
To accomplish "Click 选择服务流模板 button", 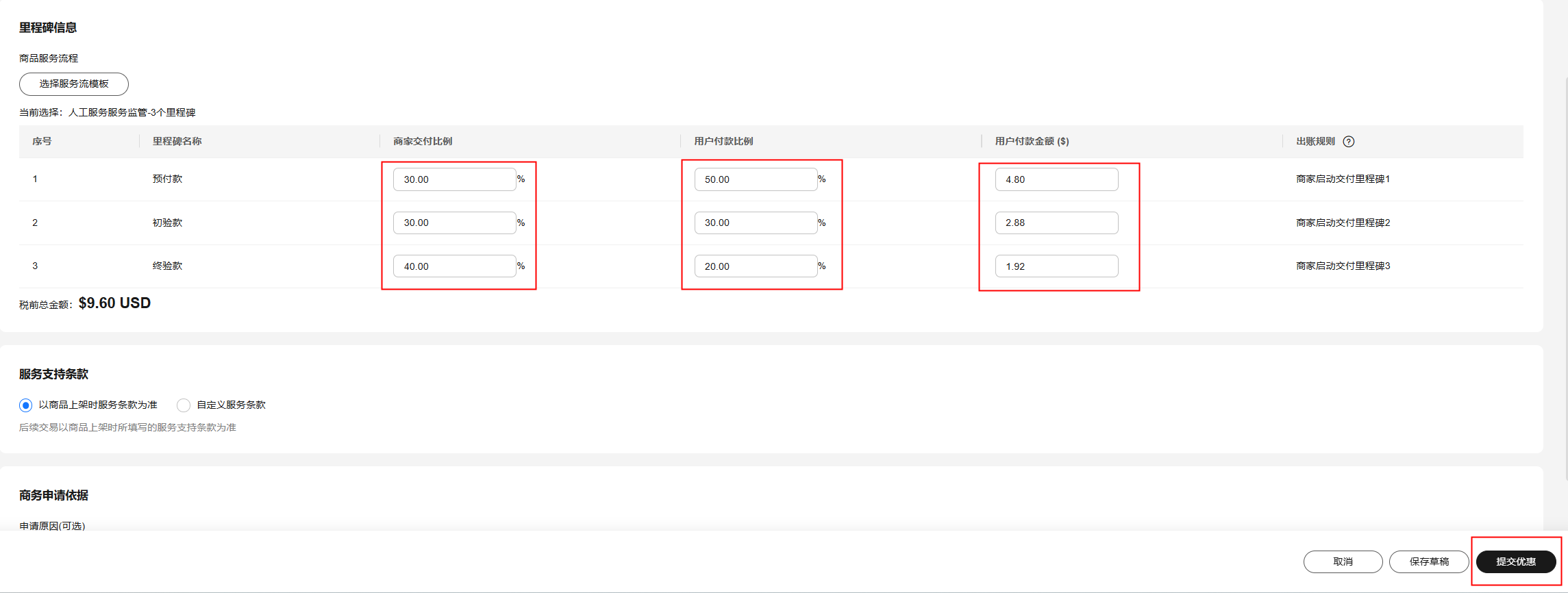I will pyautogui.click(x=74, y=84).
